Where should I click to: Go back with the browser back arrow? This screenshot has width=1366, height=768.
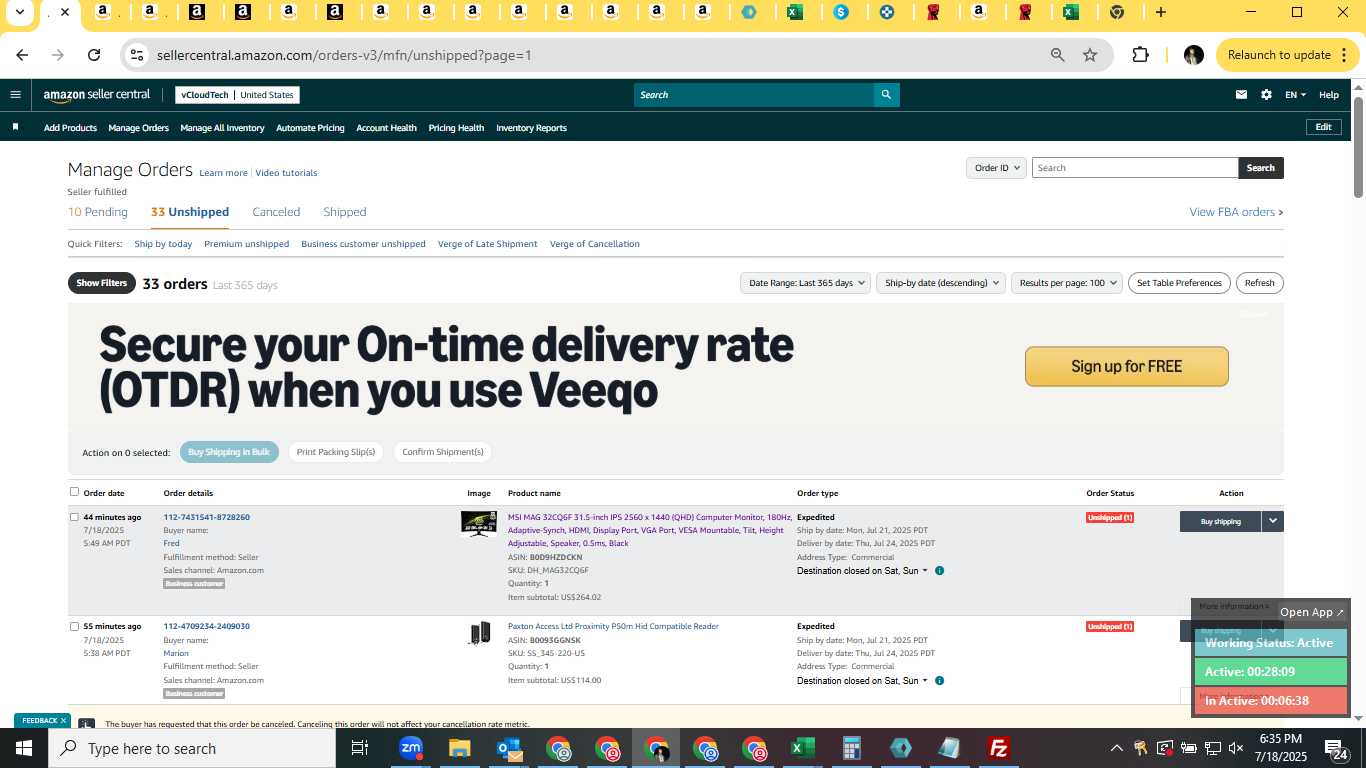[x=22, y=55]
